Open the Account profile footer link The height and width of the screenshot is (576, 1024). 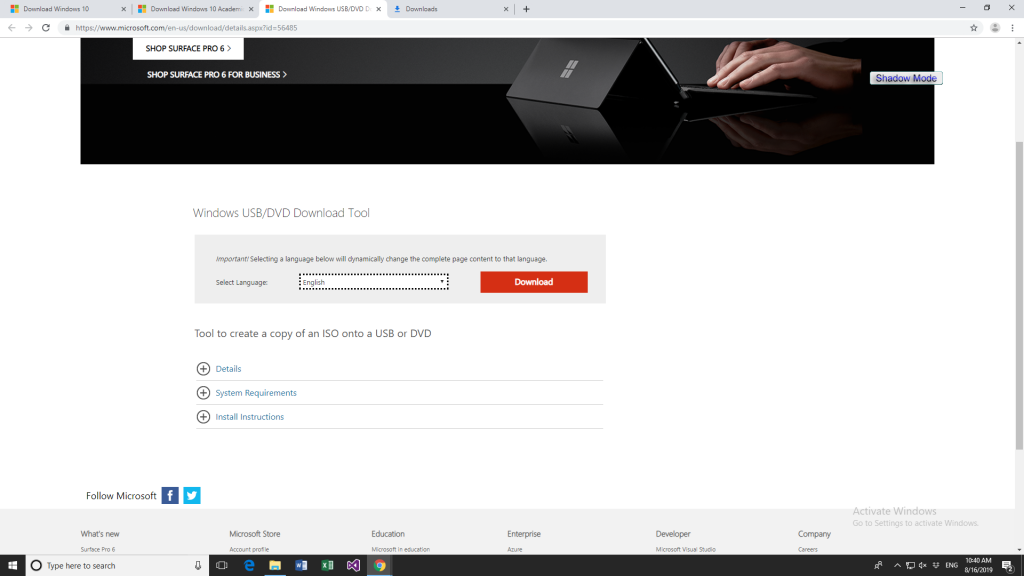coord(249,550)
